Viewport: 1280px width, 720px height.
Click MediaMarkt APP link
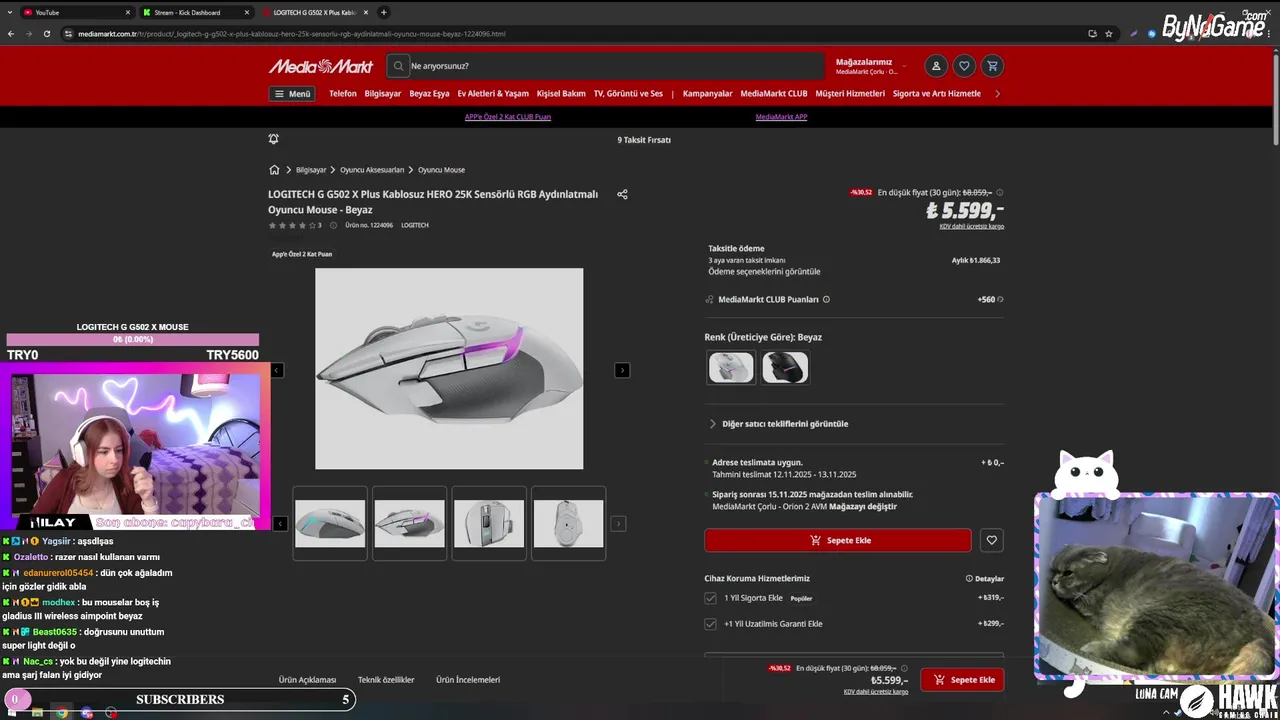point(781,117)
